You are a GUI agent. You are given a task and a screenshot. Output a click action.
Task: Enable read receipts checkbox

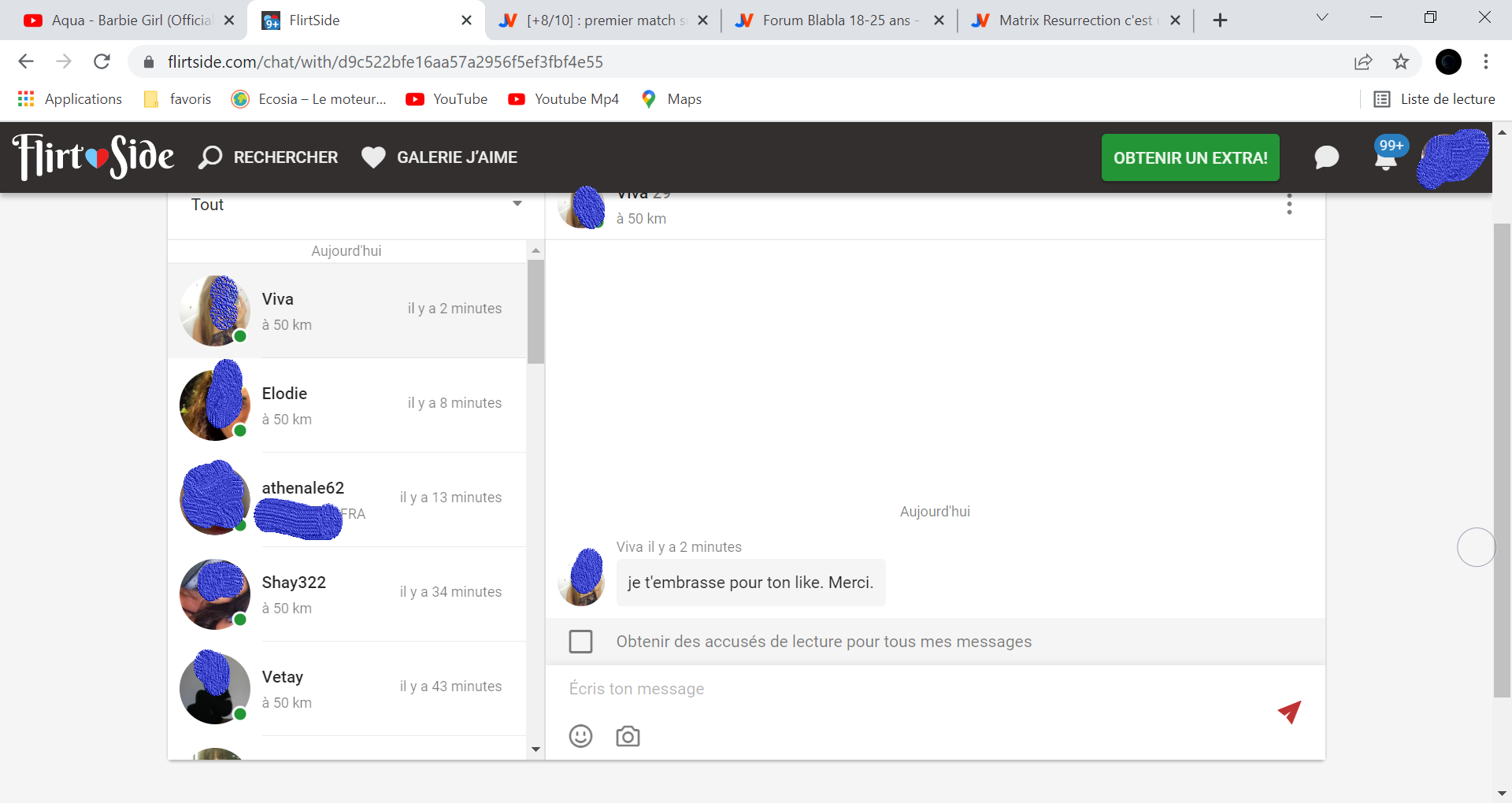[580, 642]
